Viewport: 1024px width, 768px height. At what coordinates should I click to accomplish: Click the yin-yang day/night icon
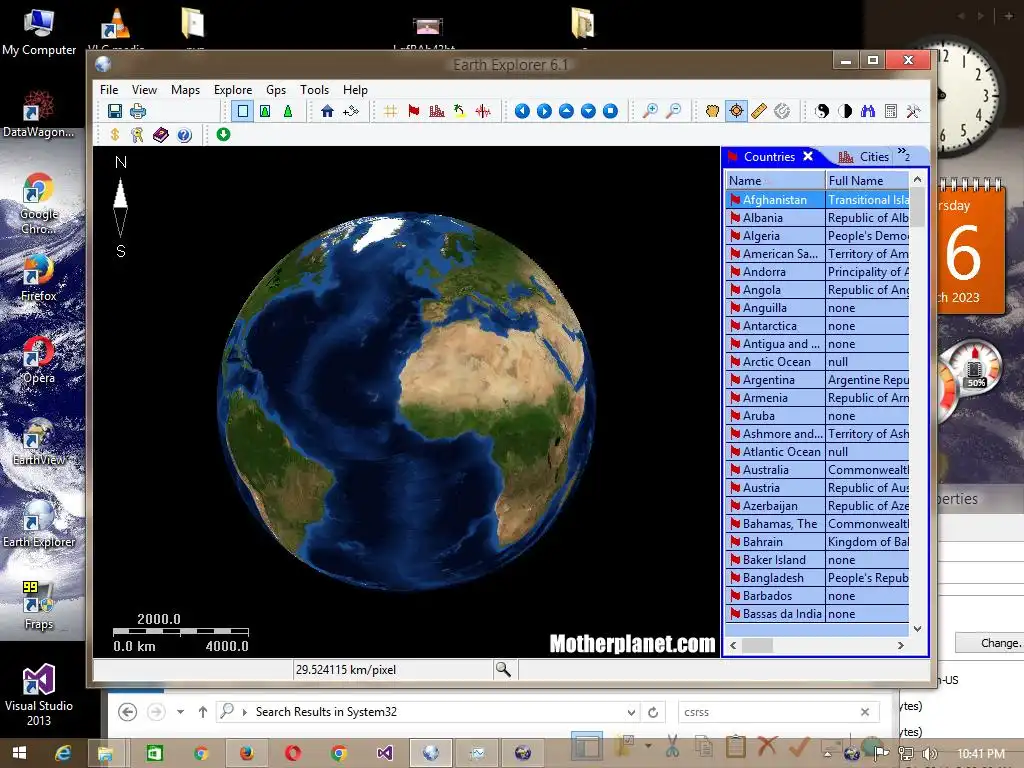[x=822, y=111]
